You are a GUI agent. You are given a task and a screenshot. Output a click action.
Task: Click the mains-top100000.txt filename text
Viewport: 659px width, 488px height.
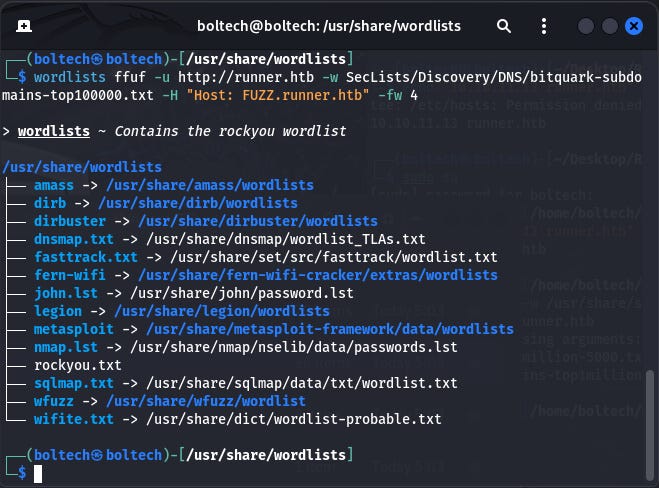pyautogui.click(x=78, y=95)
